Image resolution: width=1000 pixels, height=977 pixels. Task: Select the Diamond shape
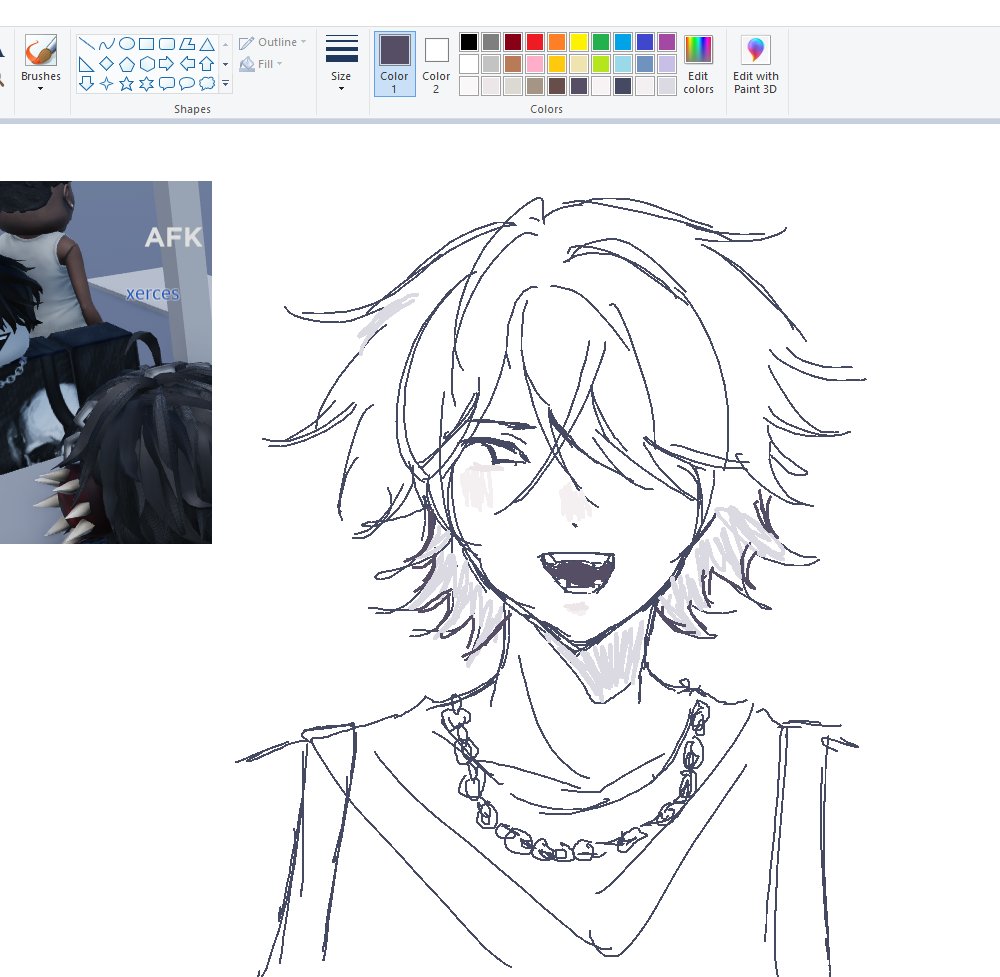tap(107, 63)
